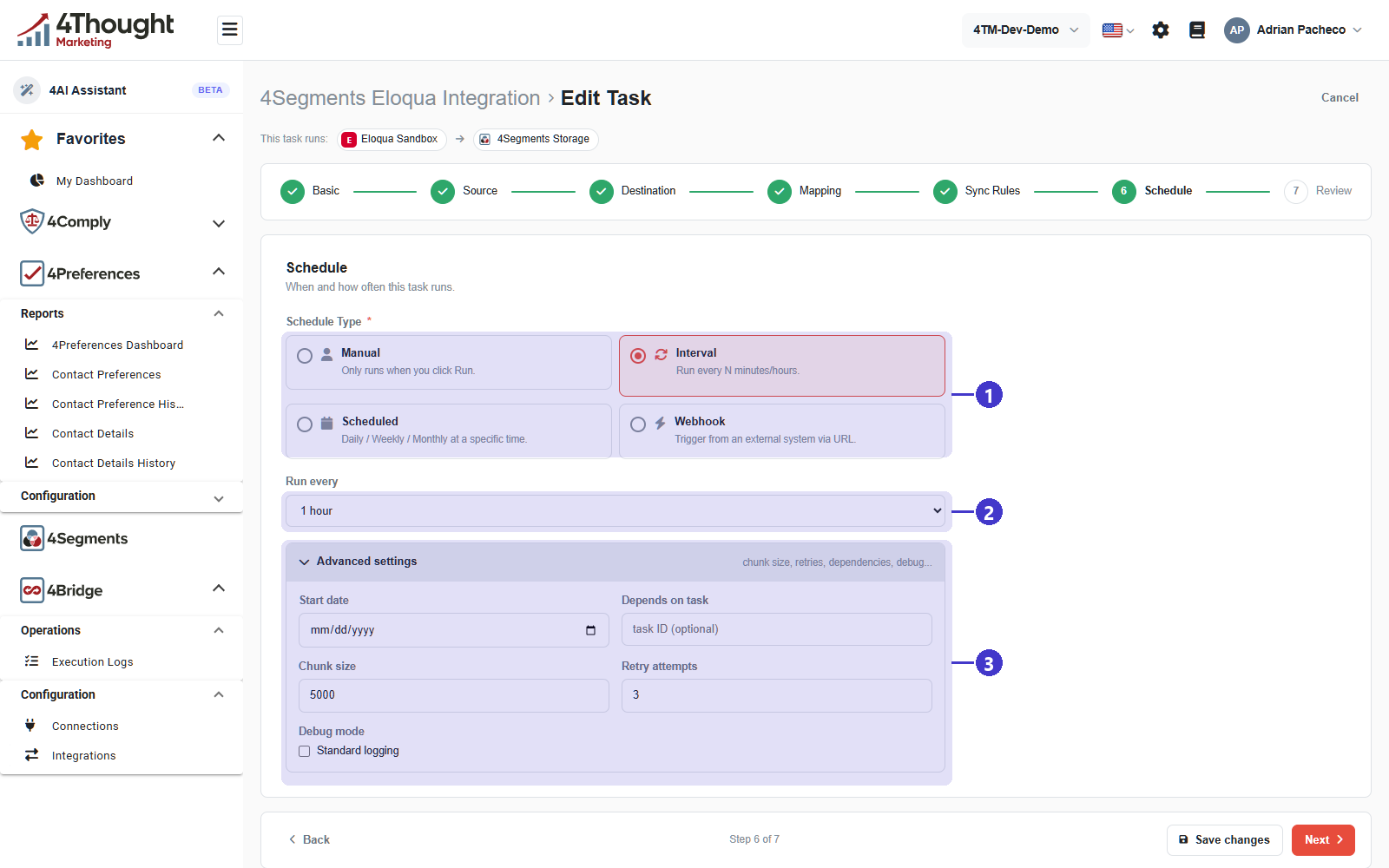Image resolution: width=1389 pixels, height=868 pixels.
Task: Open the settings gear icon
Action: (1161, 30)
